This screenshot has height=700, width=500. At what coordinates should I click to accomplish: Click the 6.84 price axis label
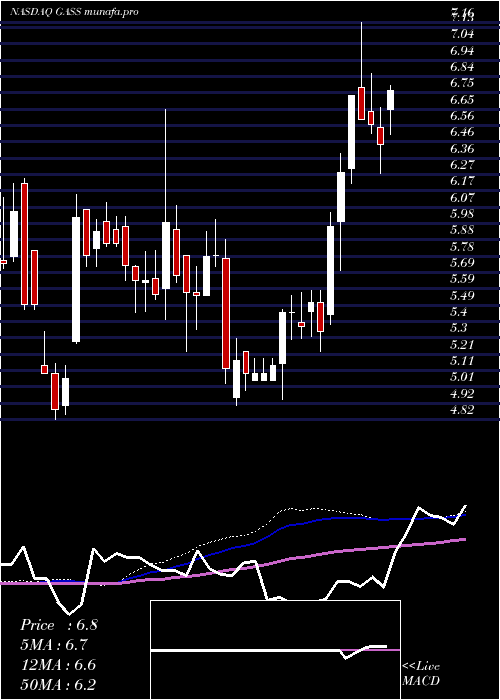click(462, 67)
